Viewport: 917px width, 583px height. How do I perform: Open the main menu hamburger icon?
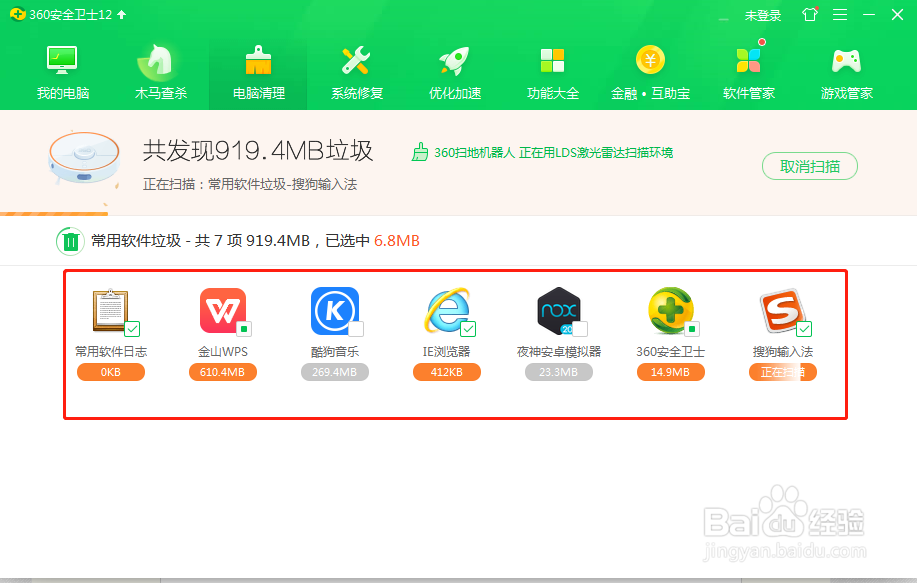(x=840, y=15)
